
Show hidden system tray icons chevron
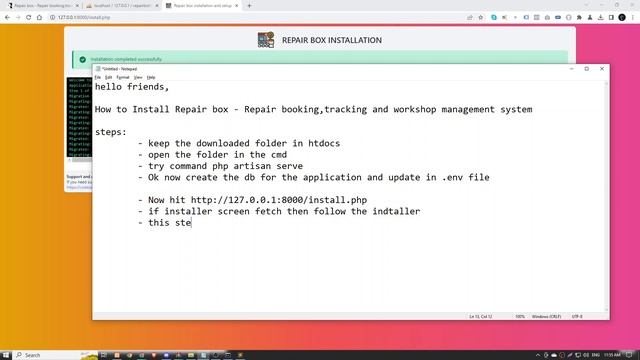pos(538,355)
